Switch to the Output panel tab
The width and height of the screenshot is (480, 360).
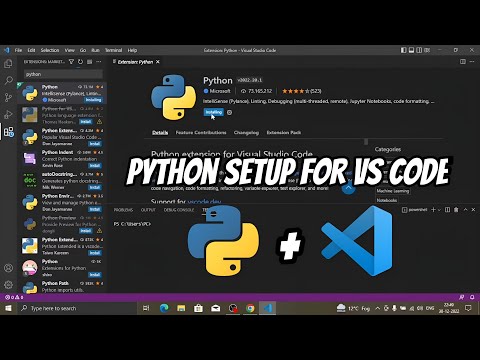[x=148, y=210]
